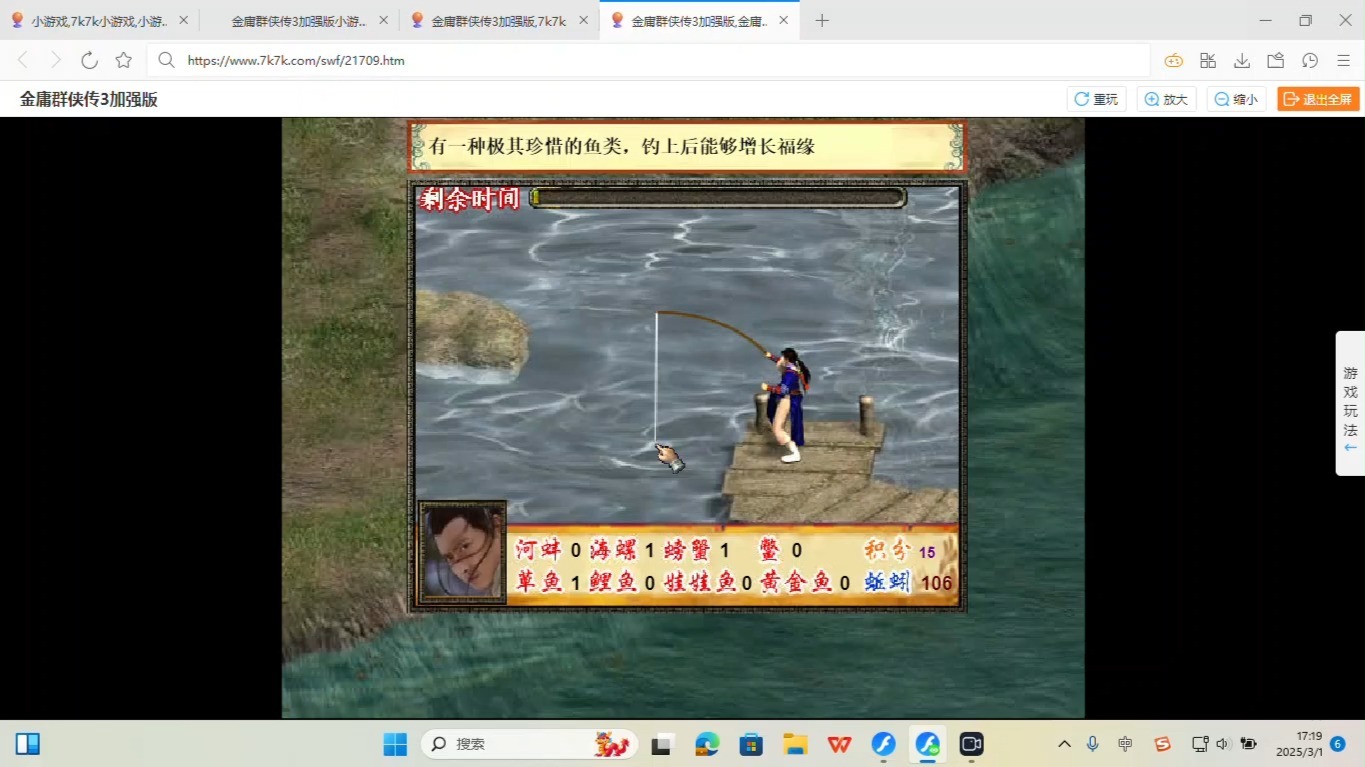Screen dimensions: 1365x767
Task: Open the Windows Start menu
Action: click(x=395, y=744)
